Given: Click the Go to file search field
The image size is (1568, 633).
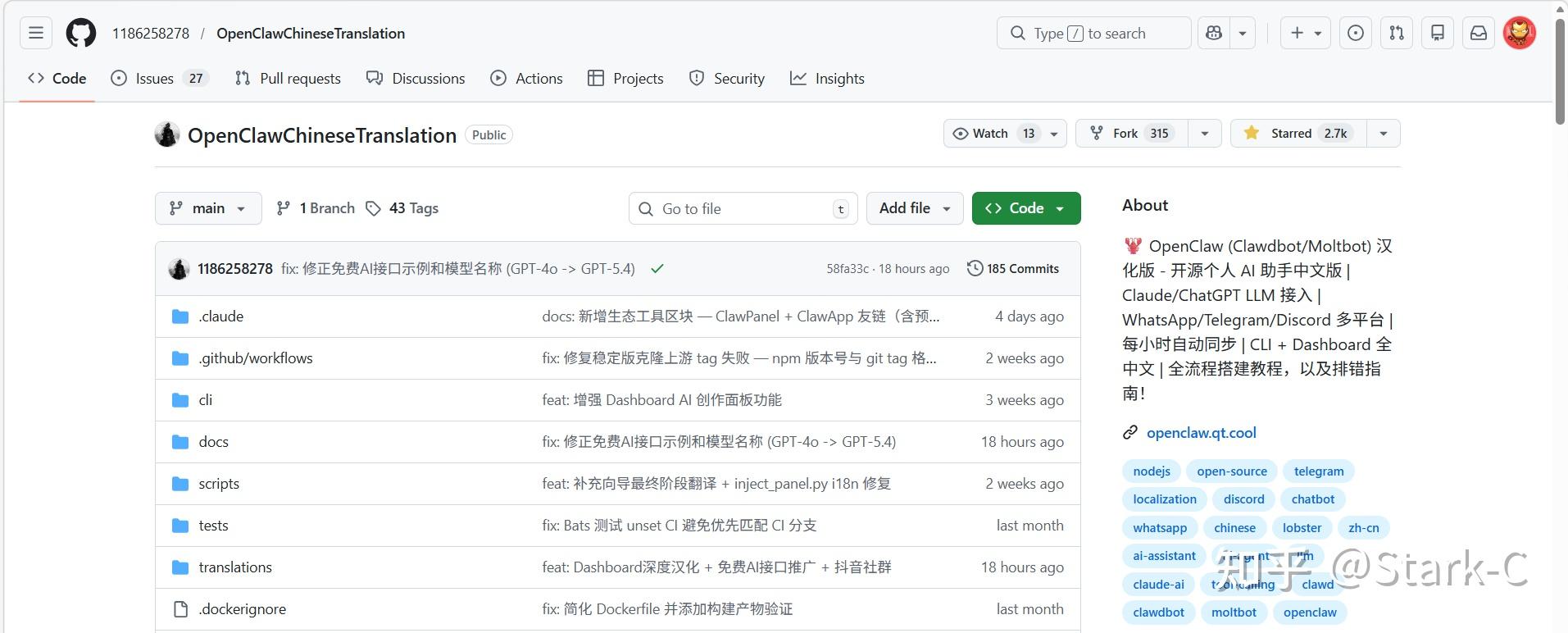Looking at the screenshot, I should (x=743, y=208).
